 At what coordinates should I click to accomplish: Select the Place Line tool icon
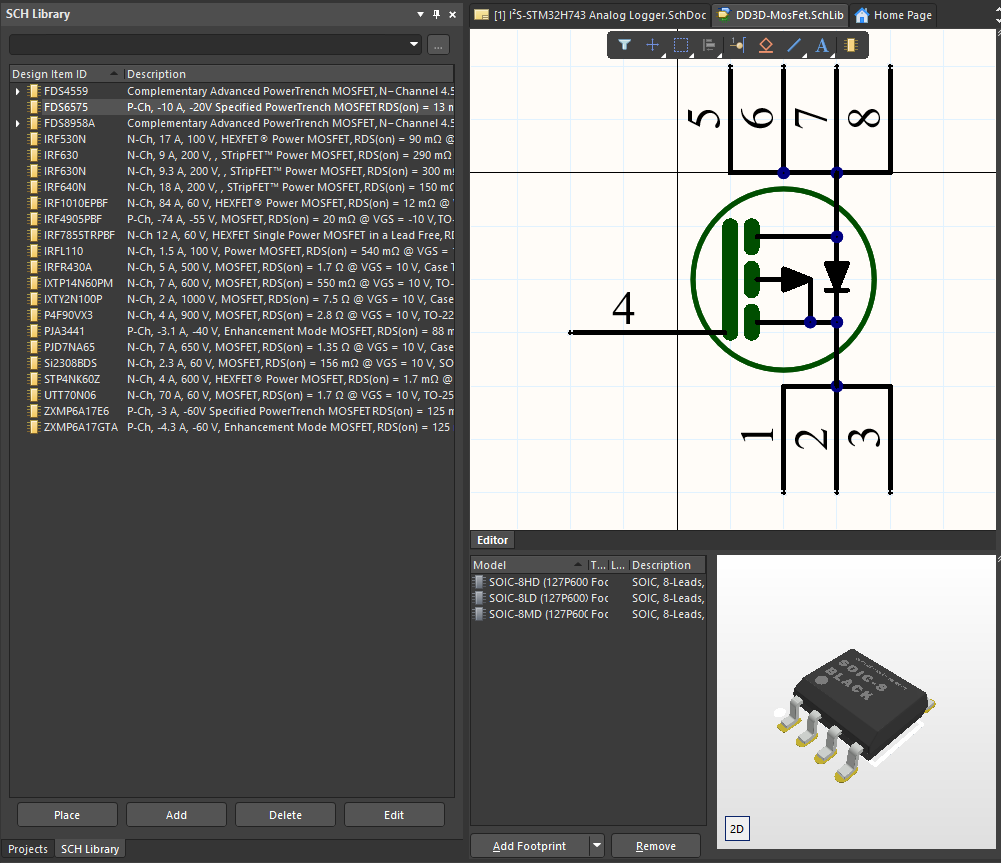pos(794,45)
